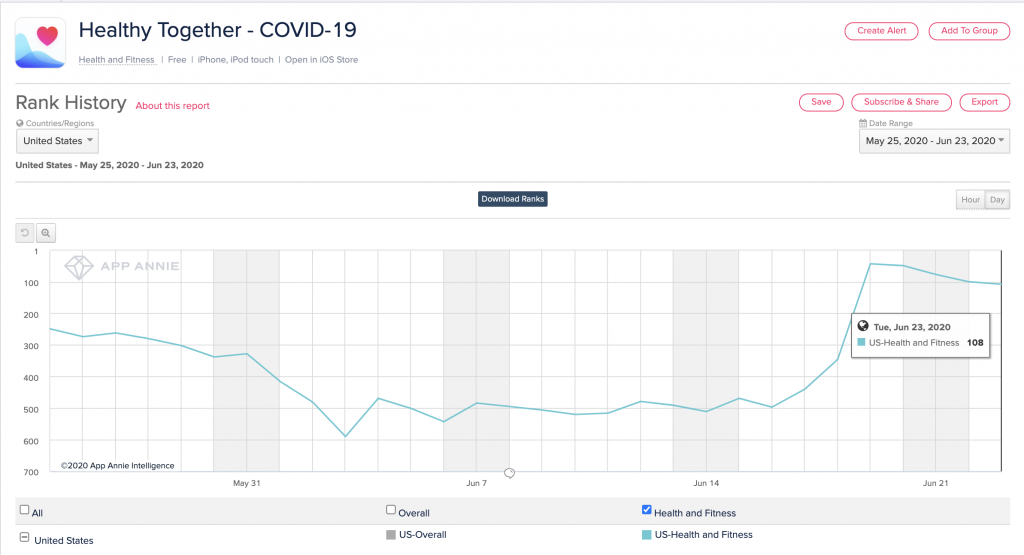The width and height of the screenshot is (1024, 555).
Task: Click the chart reset zoom icon
Action: [x=26, y=233]
